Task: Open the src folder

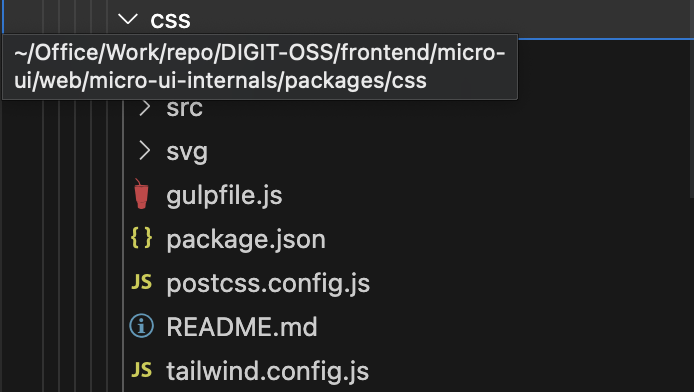Action: click(x=185, y=108)
